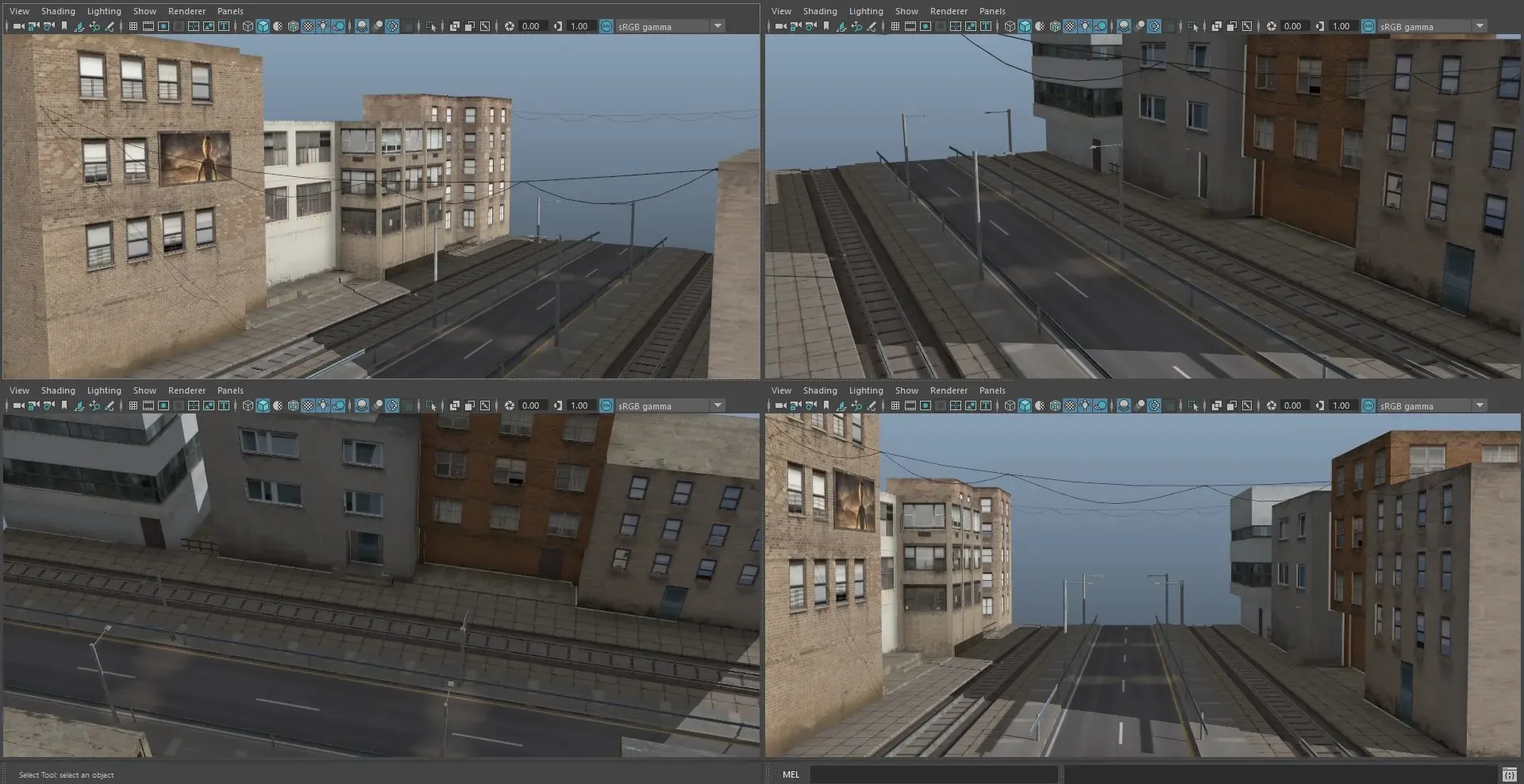
Task: Bookmark the current view in the bottom-right viewport
Action: tap(827, 405)
